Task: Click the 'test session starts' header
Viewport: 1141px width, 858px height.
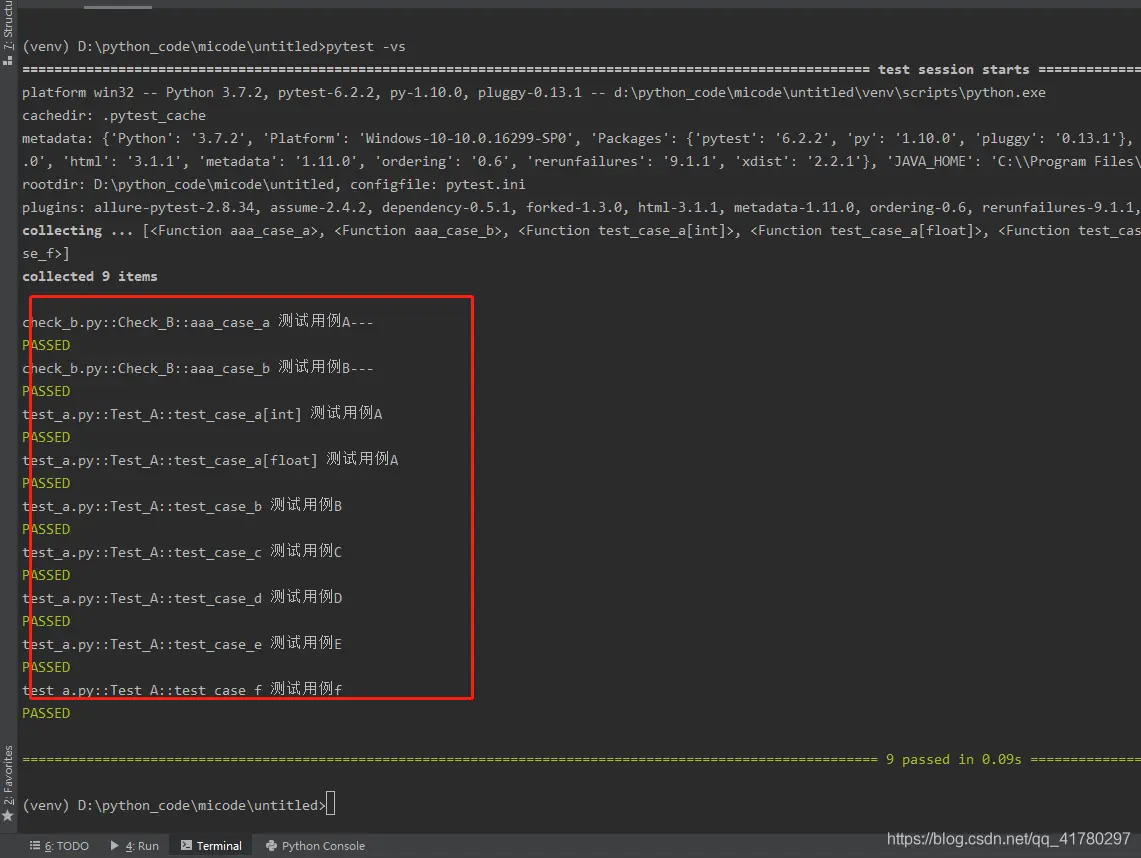Action: (x=953, y=70)
